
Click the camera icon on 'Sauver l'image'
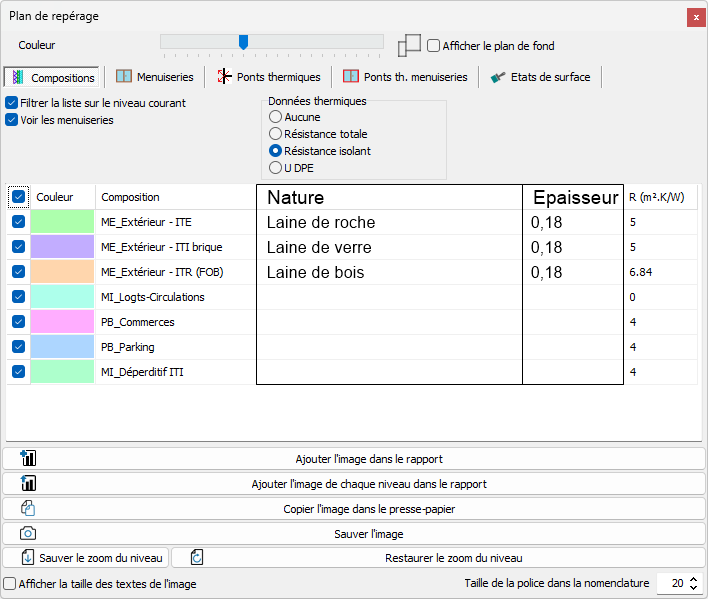point(28,534)
